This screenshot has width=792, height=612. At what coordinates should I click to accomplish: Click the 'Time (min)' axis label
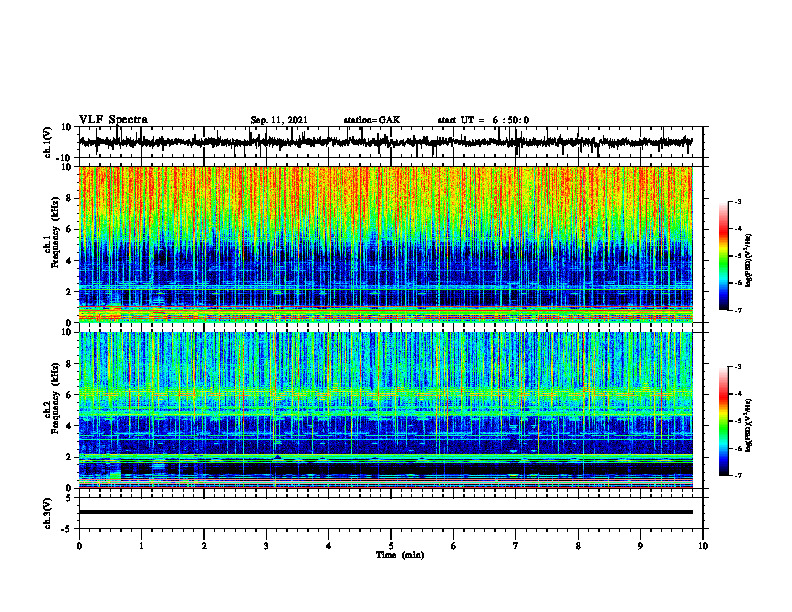click(400, 555)
